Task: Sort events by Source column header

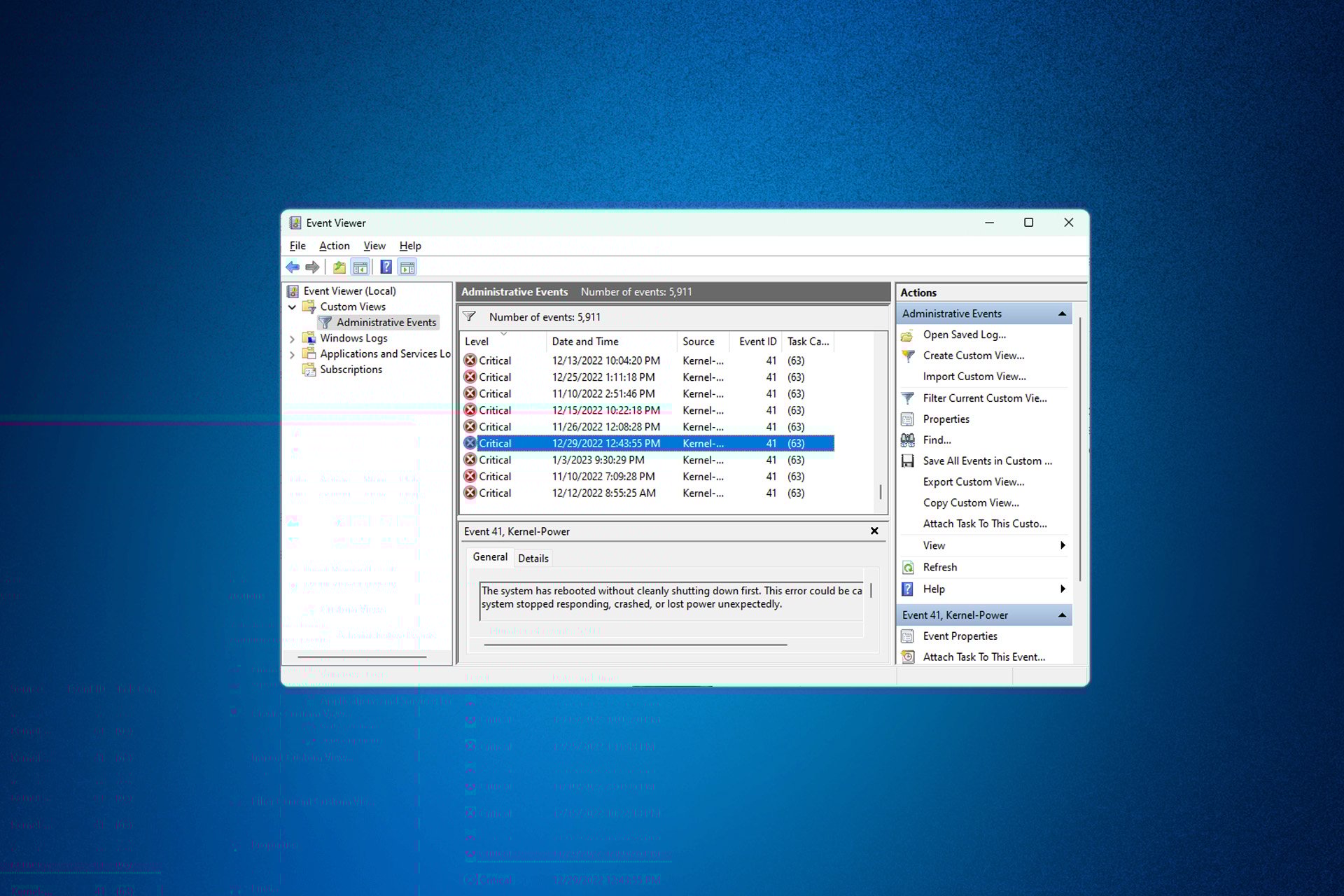Action: coord(703,342)
